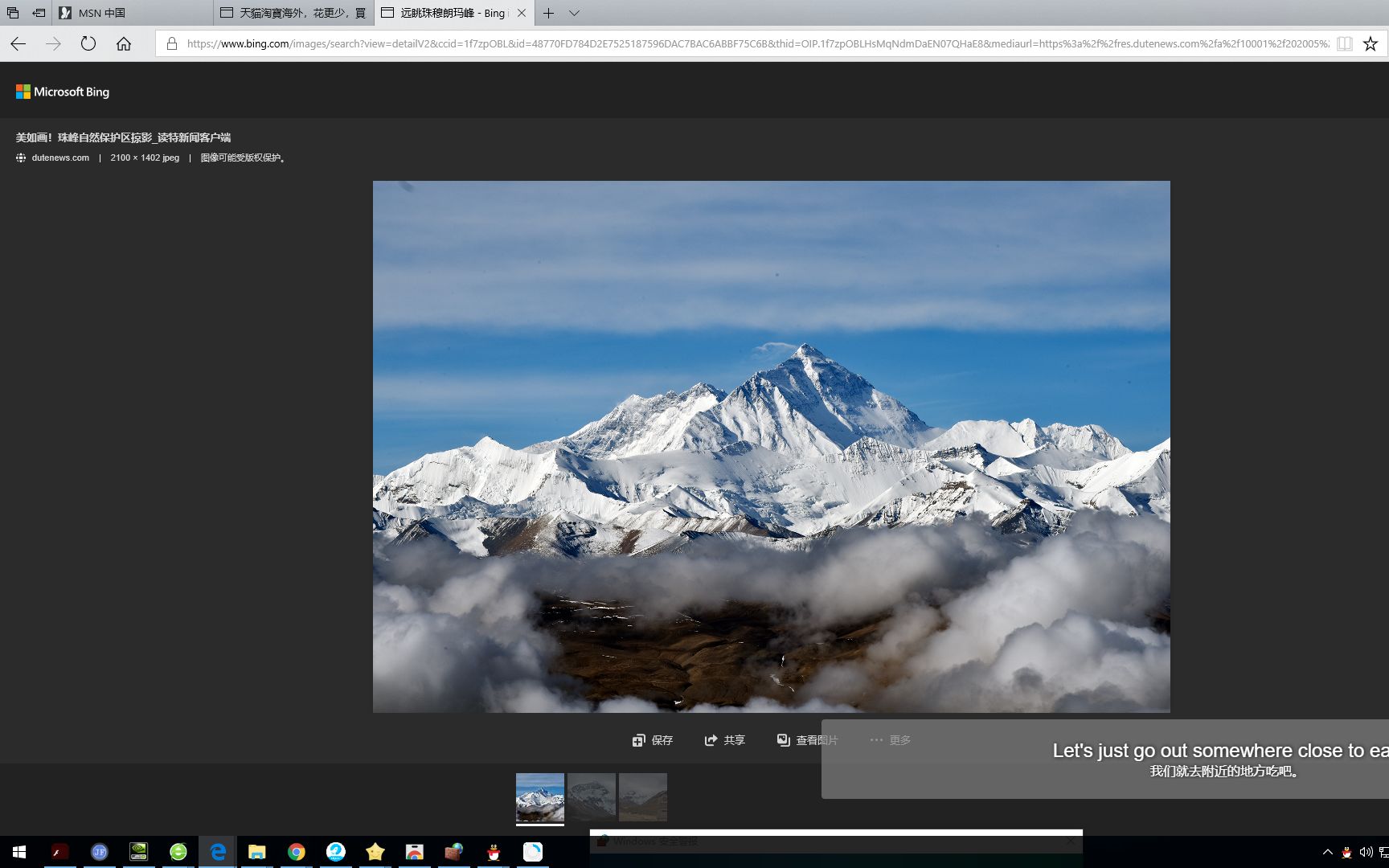Refresh the current page
This screenshot has width=1389, height=868.
click(x=88, y=43)
